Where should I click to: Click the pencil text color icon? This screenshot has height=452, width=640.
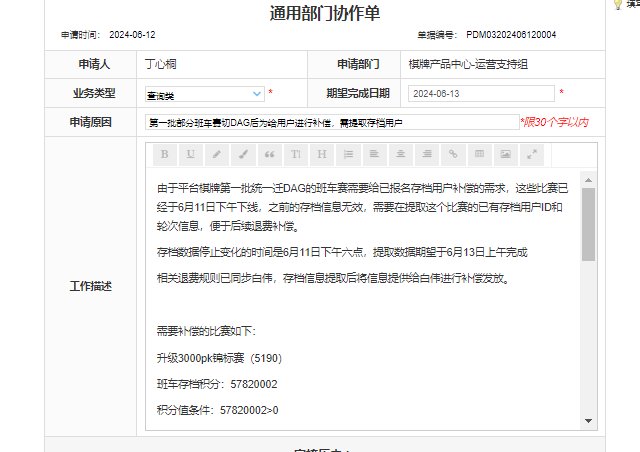pos(217,154)
